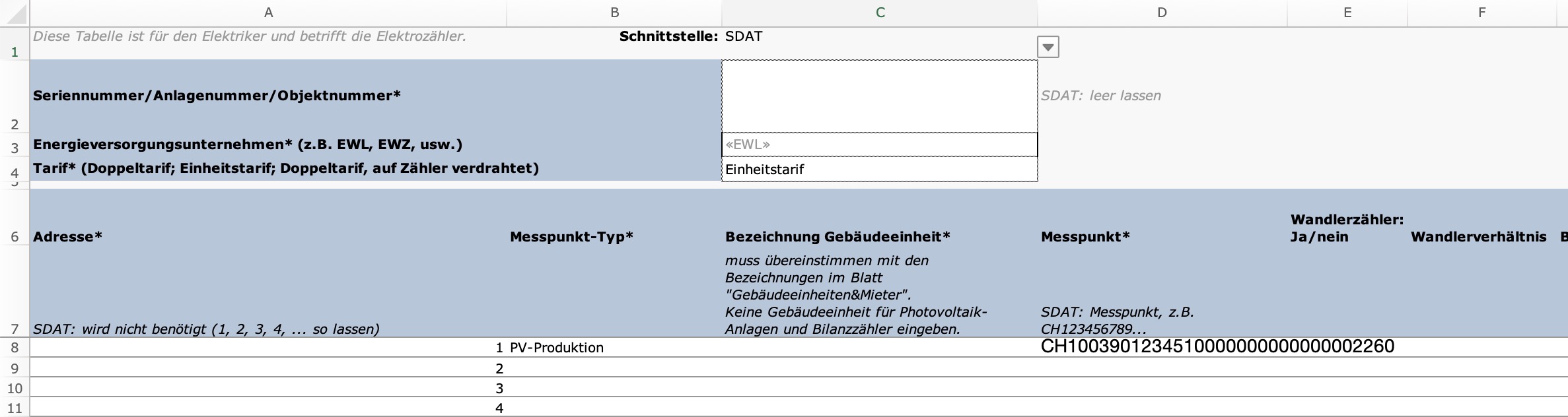This screenshot has height=417, width=1568.
Task: Select the CH1003901234510 Messpunkt cell
Action: pos(1162,347)
